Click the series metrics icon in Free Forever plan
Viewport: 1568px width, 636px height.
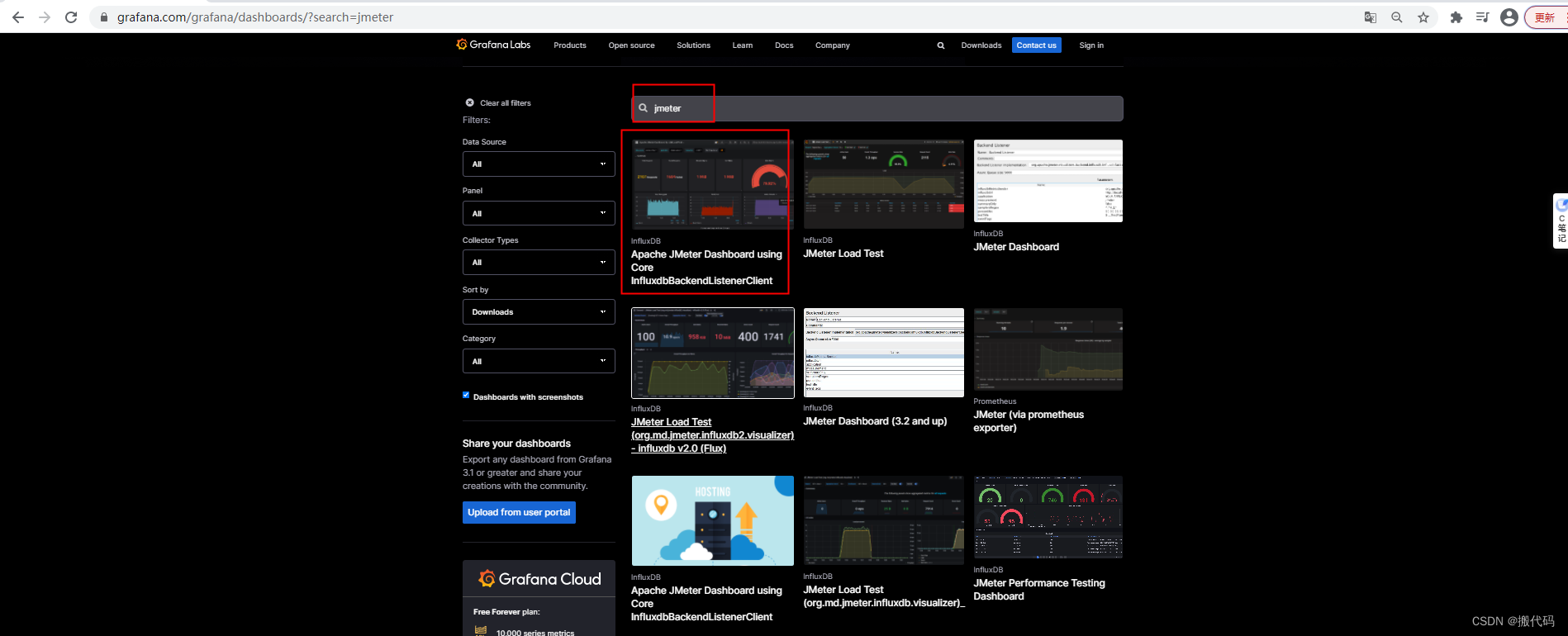tap(481, 631)
